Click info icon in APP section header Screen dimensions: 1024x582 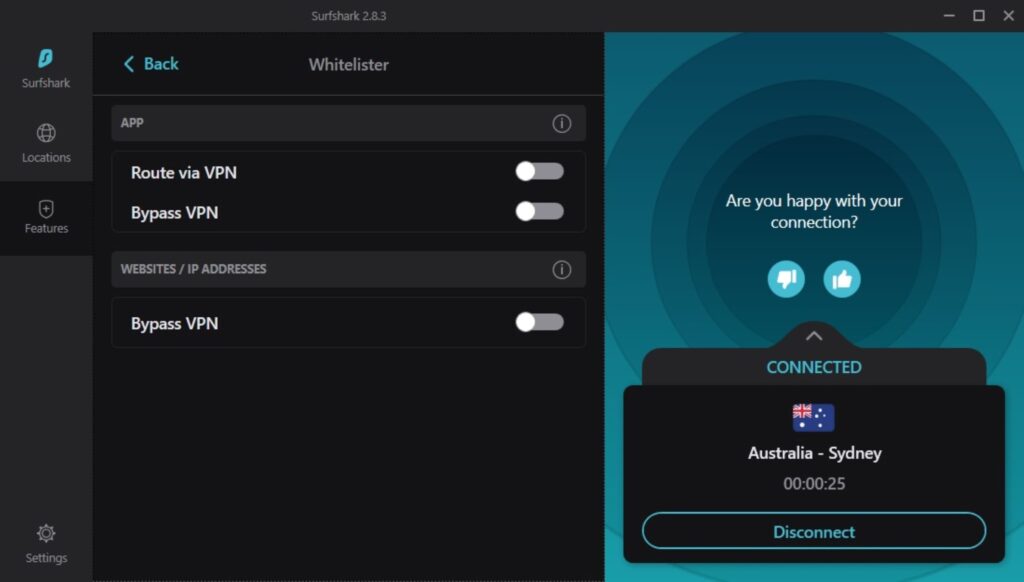tap(562, 124)
